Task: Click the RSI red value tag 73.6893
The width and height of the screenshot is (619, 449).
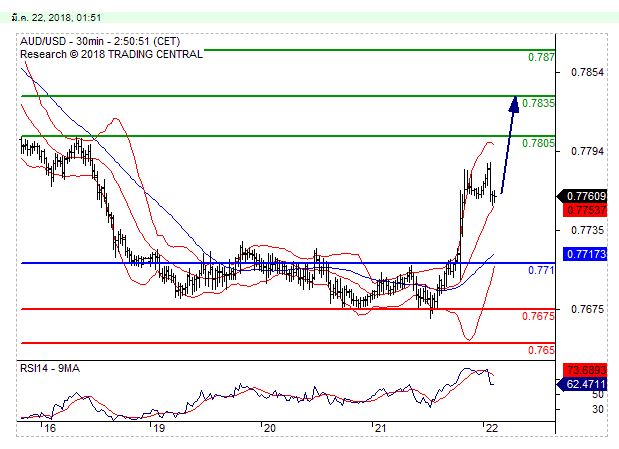Action: coord(586,370)
